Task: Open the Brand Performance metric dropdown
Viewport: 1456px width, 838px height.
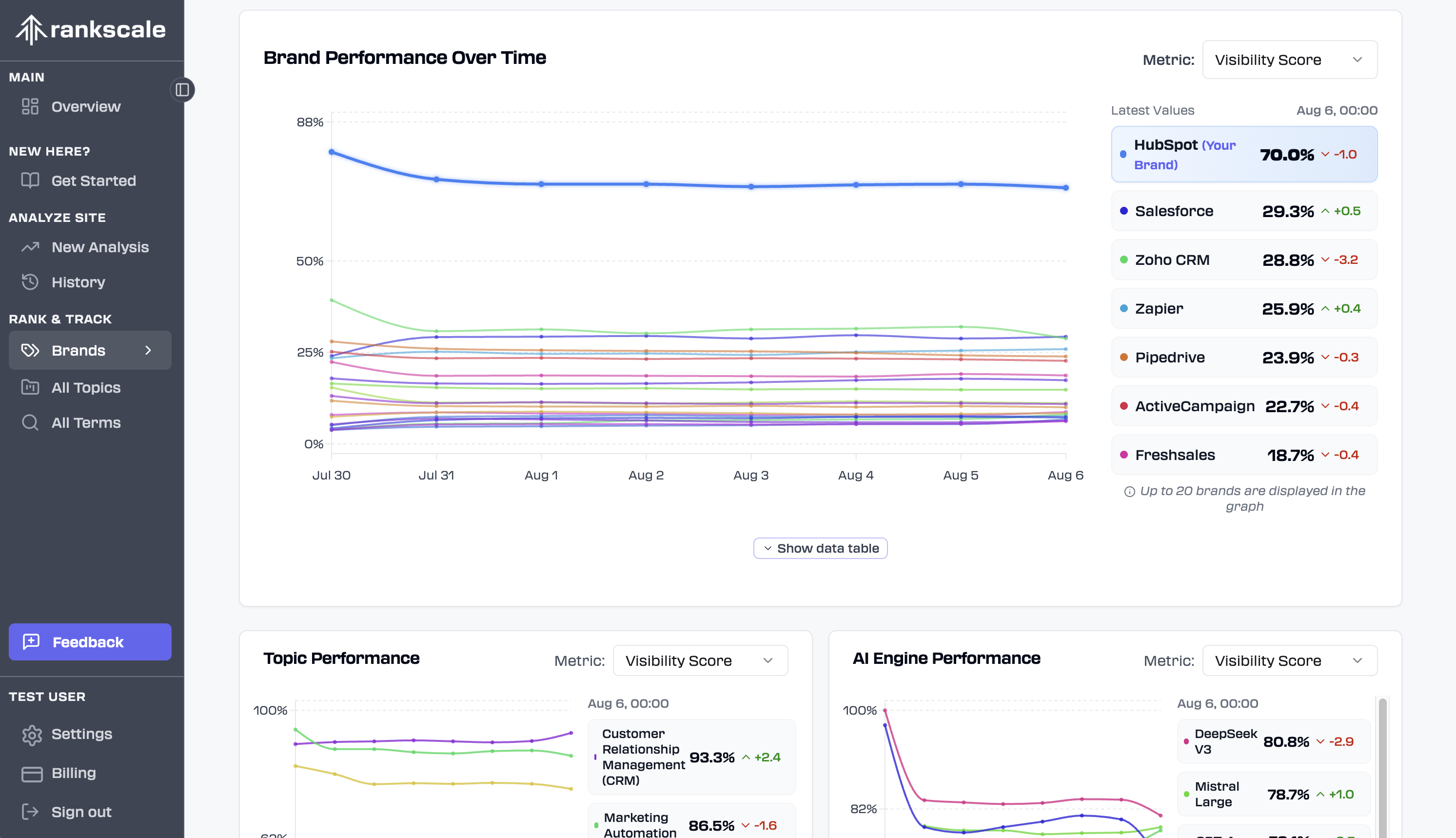Action: coord(1289,60)
